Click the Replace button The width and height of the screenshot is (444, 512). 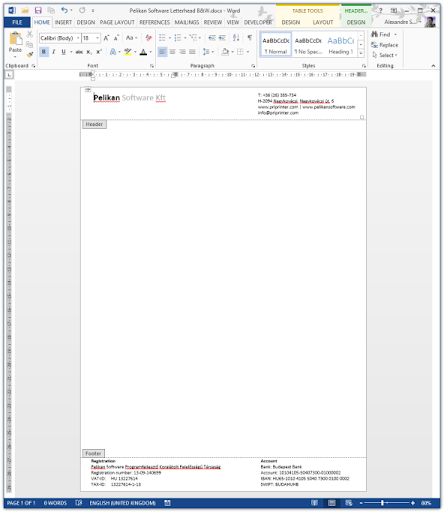[x=385, y=45]
